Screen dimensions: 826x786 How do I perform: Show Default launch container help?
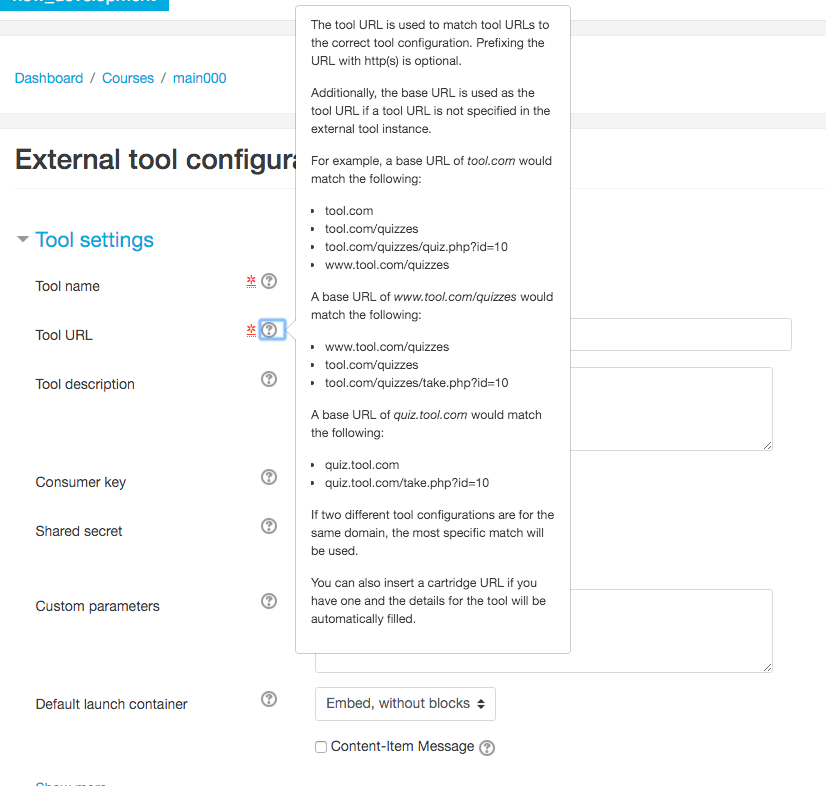tap(269, 699)
